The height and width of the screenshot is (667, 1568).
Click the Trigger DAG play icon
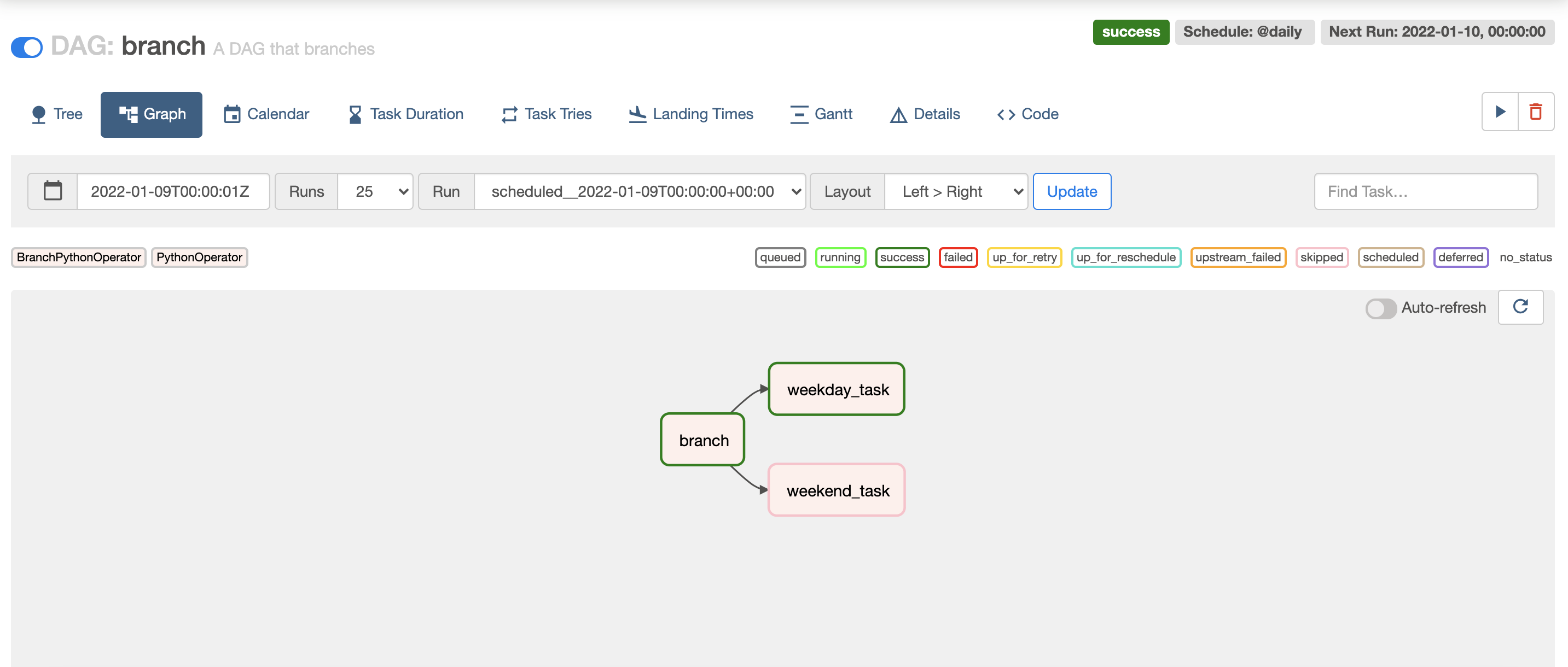pos(1500,112)
